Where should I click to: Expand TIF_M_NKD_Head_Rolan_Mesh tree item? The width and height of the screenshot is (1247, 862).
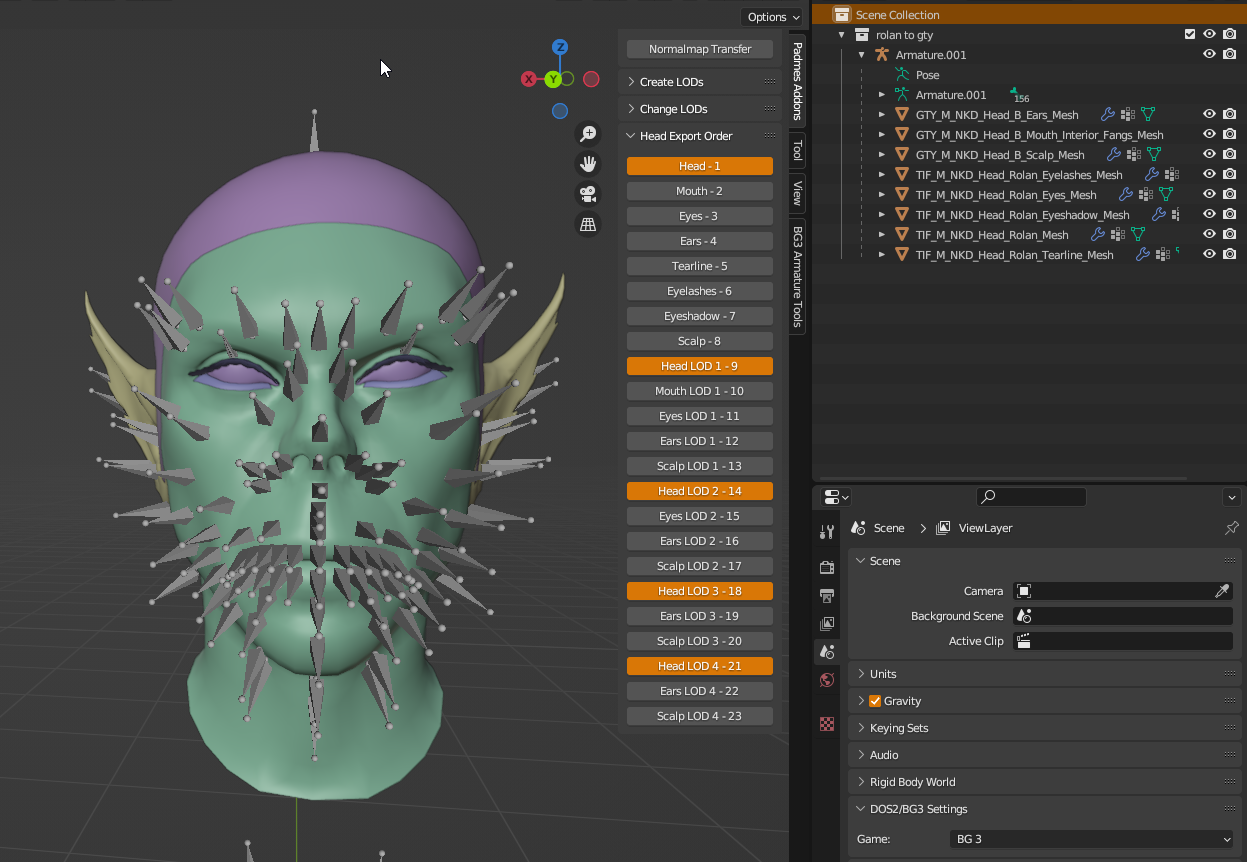click(882, 235)
